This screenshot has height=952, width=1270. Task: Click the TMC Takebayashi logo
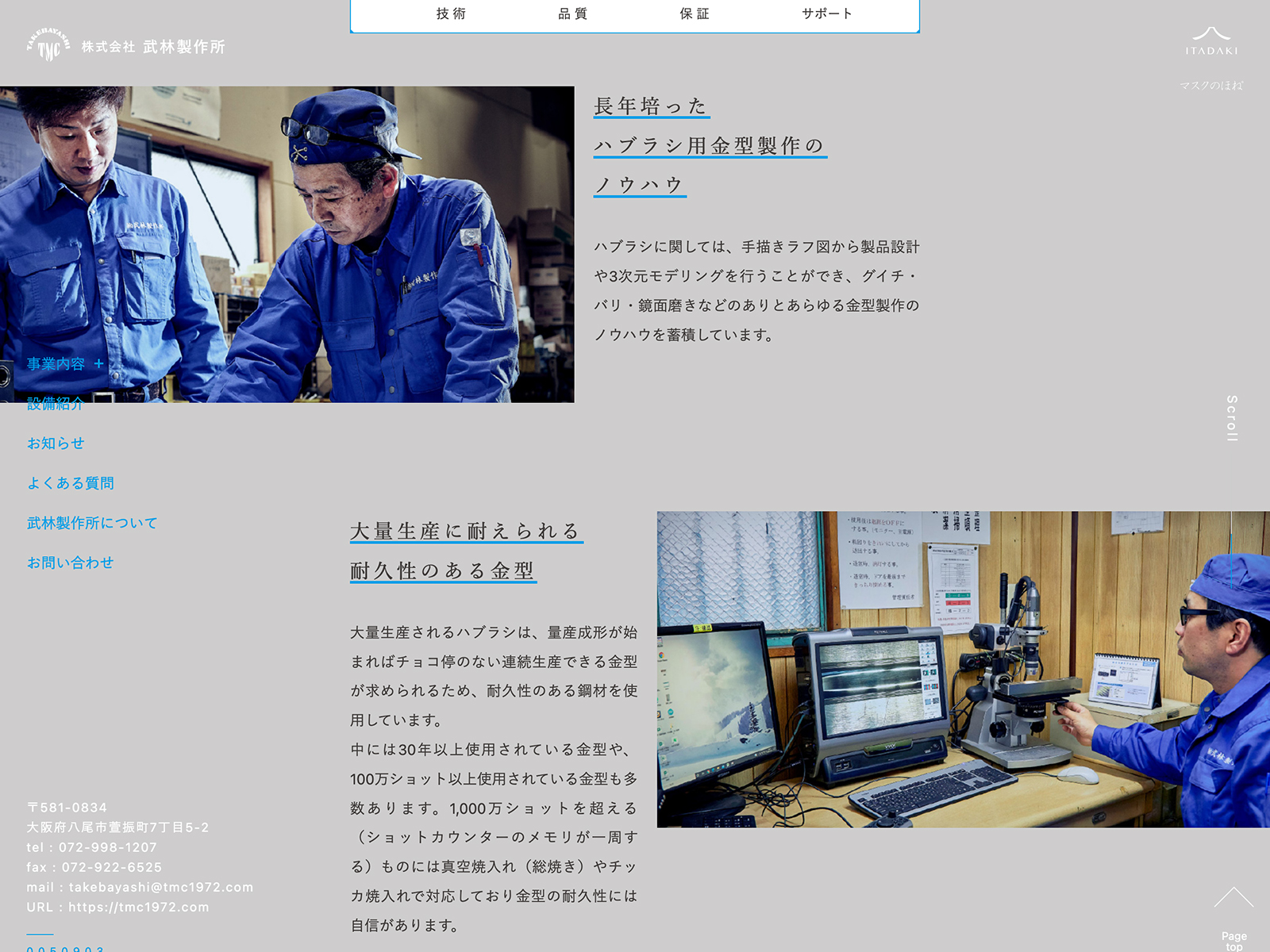[48, 45]
